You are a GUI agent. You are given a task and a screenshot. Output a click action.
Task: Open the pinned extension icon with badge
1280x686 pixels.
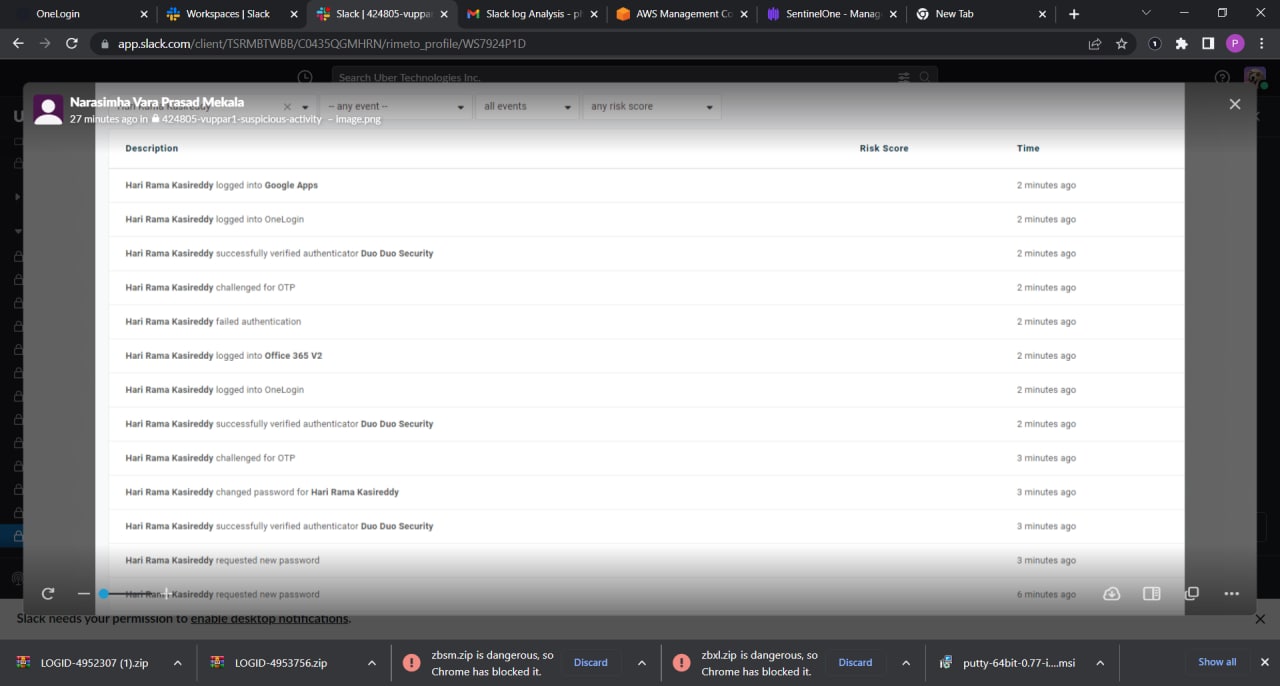[1155, 44]
